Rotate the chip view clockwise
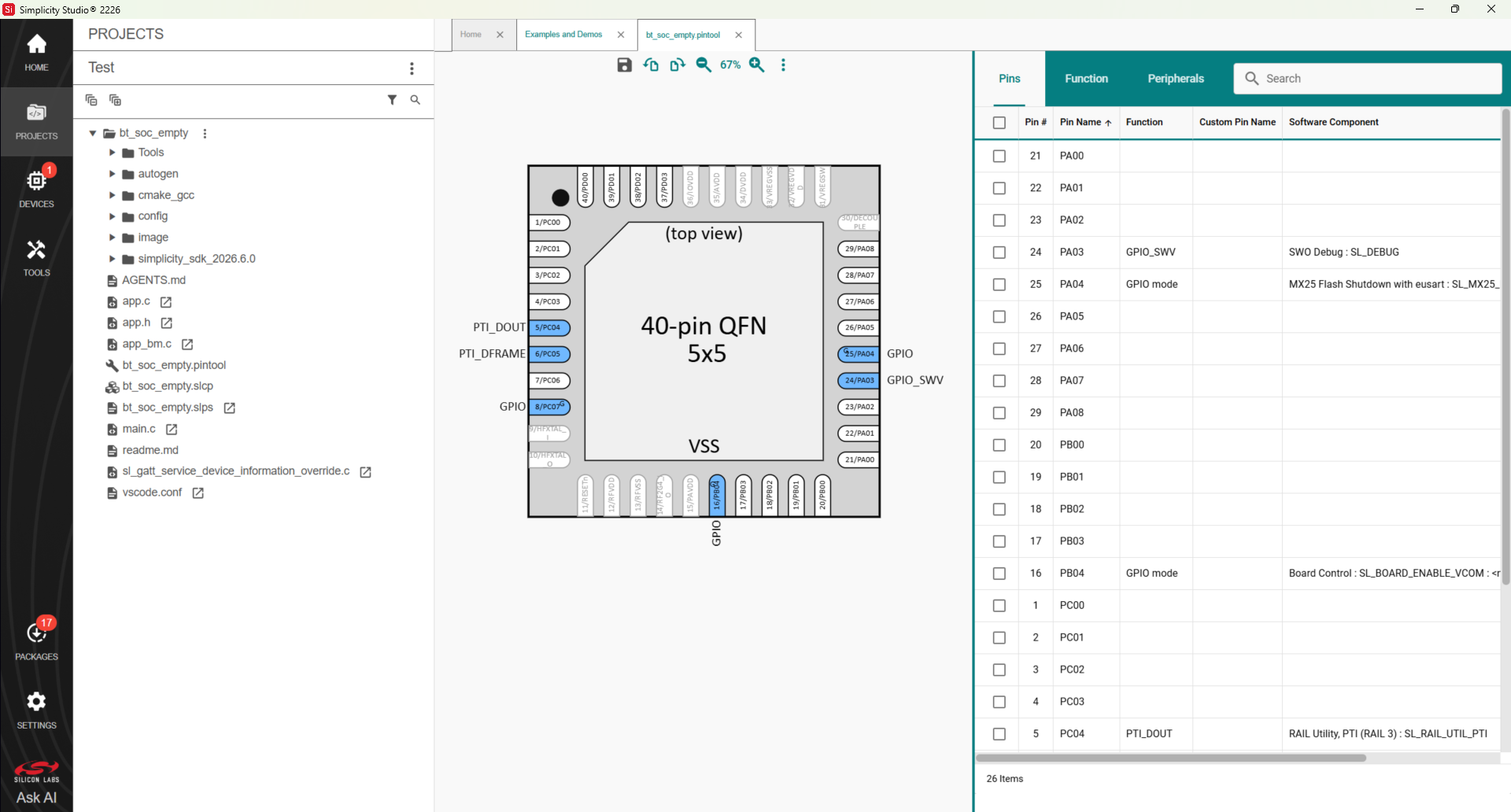 coord(678,65)
